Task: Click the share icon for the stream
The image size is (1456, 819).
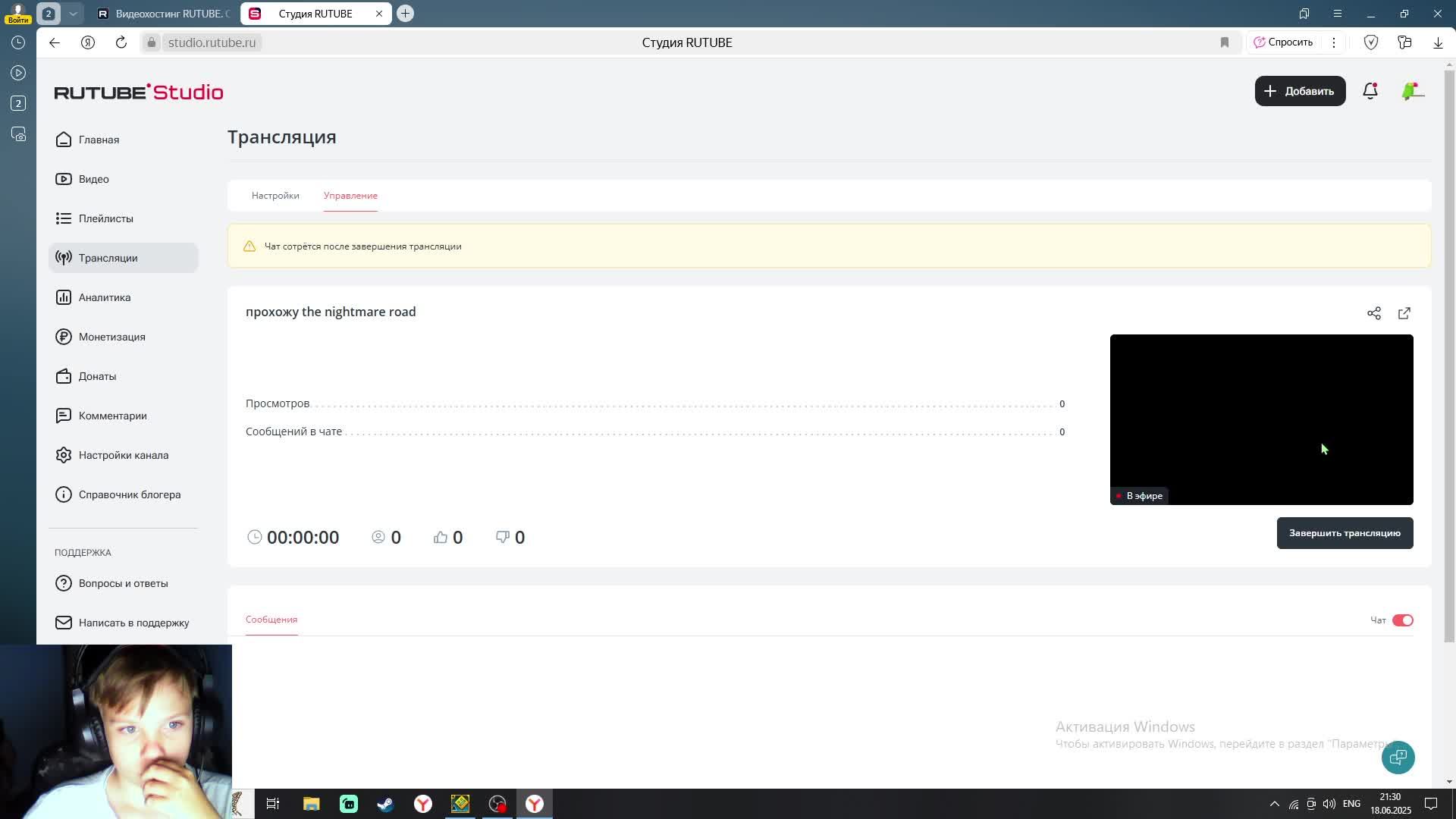Action: click(x=1373, y=313)
